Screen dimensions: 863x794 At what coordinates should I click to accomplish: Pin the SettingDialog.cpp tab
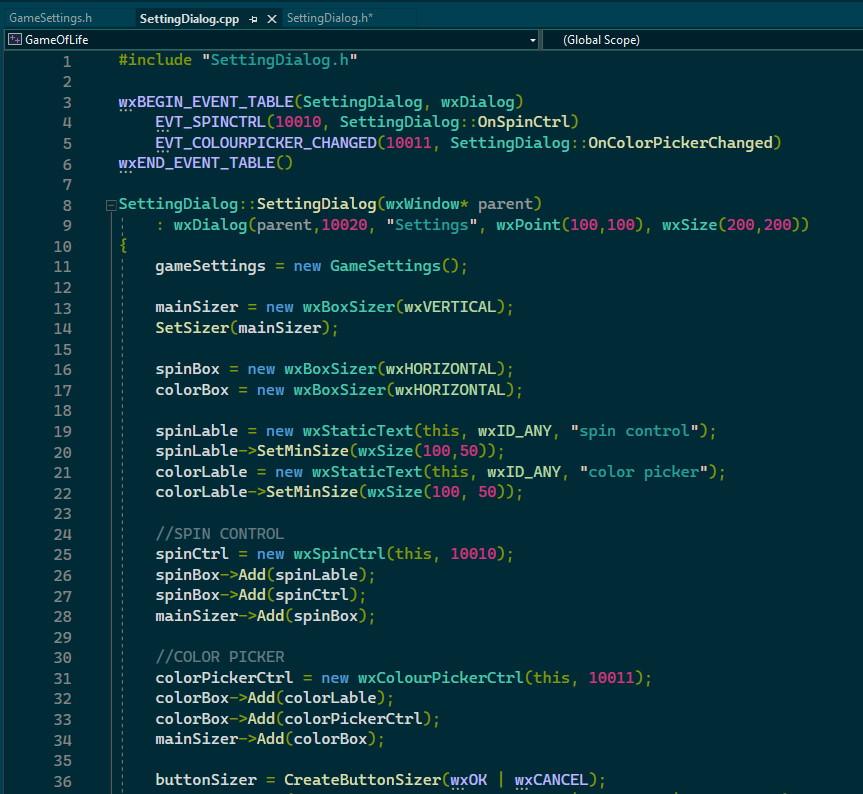253,19
